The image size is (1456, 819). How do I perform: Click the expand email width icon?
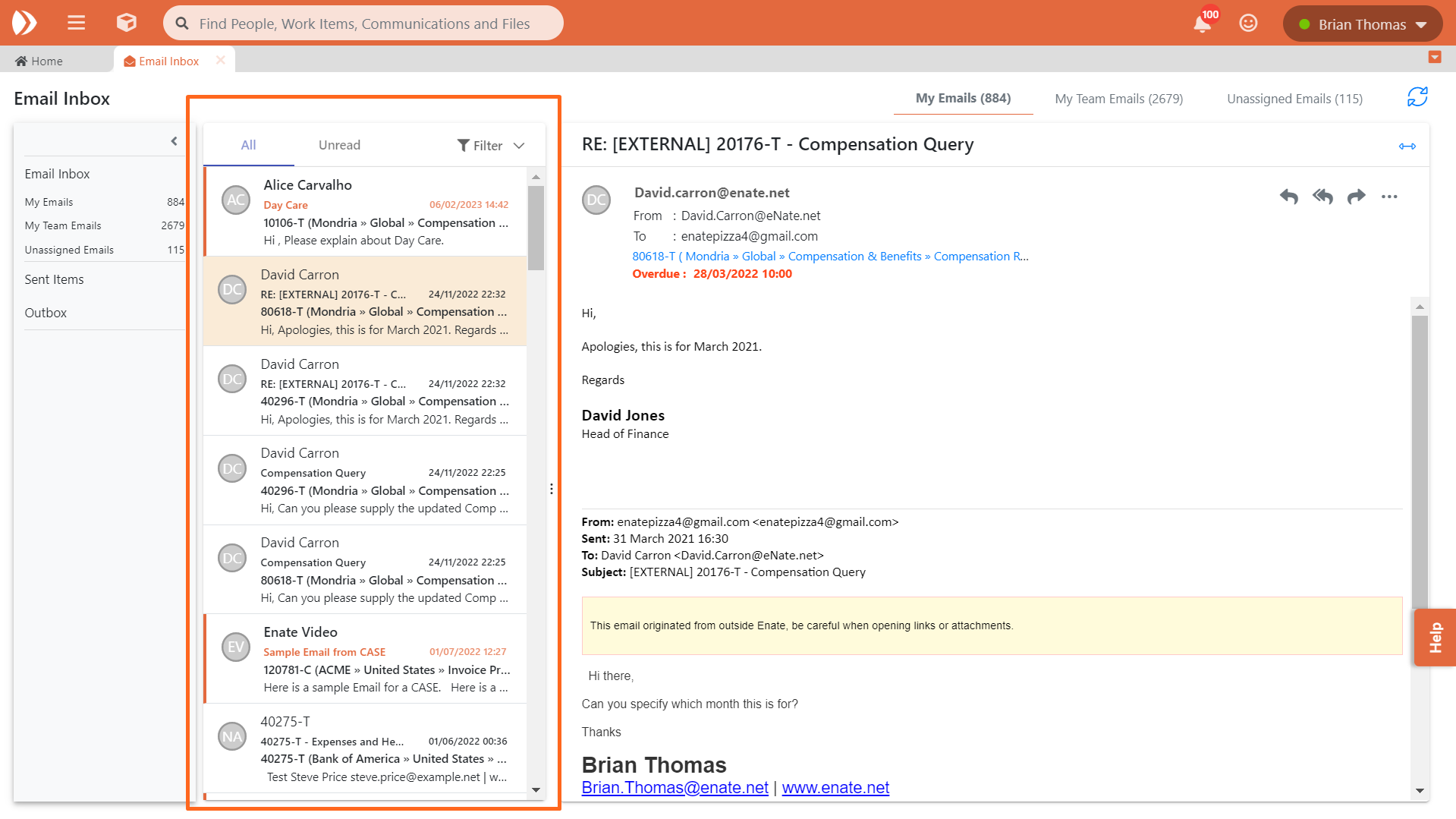click(1407, 146)
